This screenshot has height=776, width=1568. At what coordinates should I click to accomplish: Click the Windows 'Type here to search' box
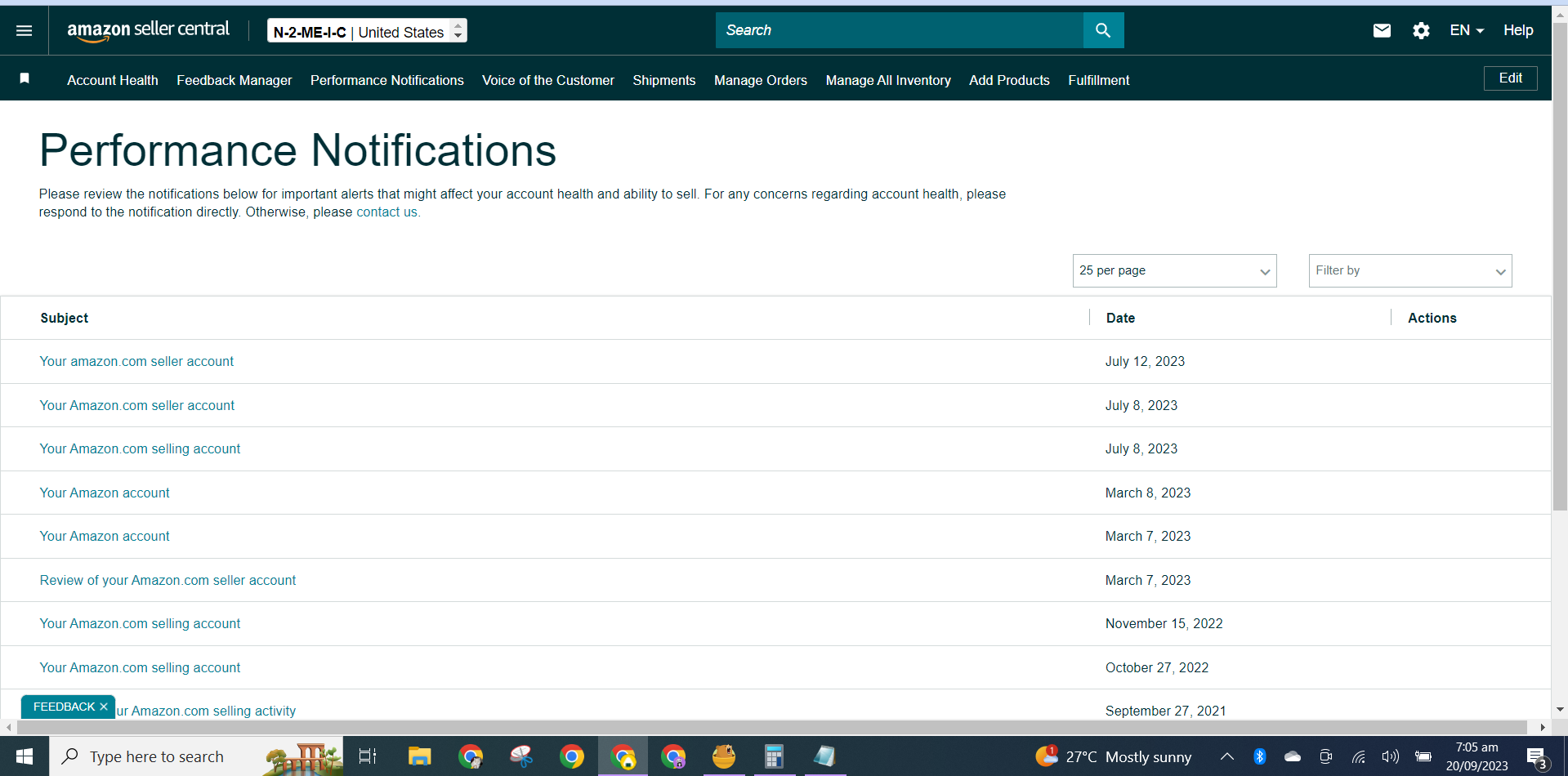[196, 756]
